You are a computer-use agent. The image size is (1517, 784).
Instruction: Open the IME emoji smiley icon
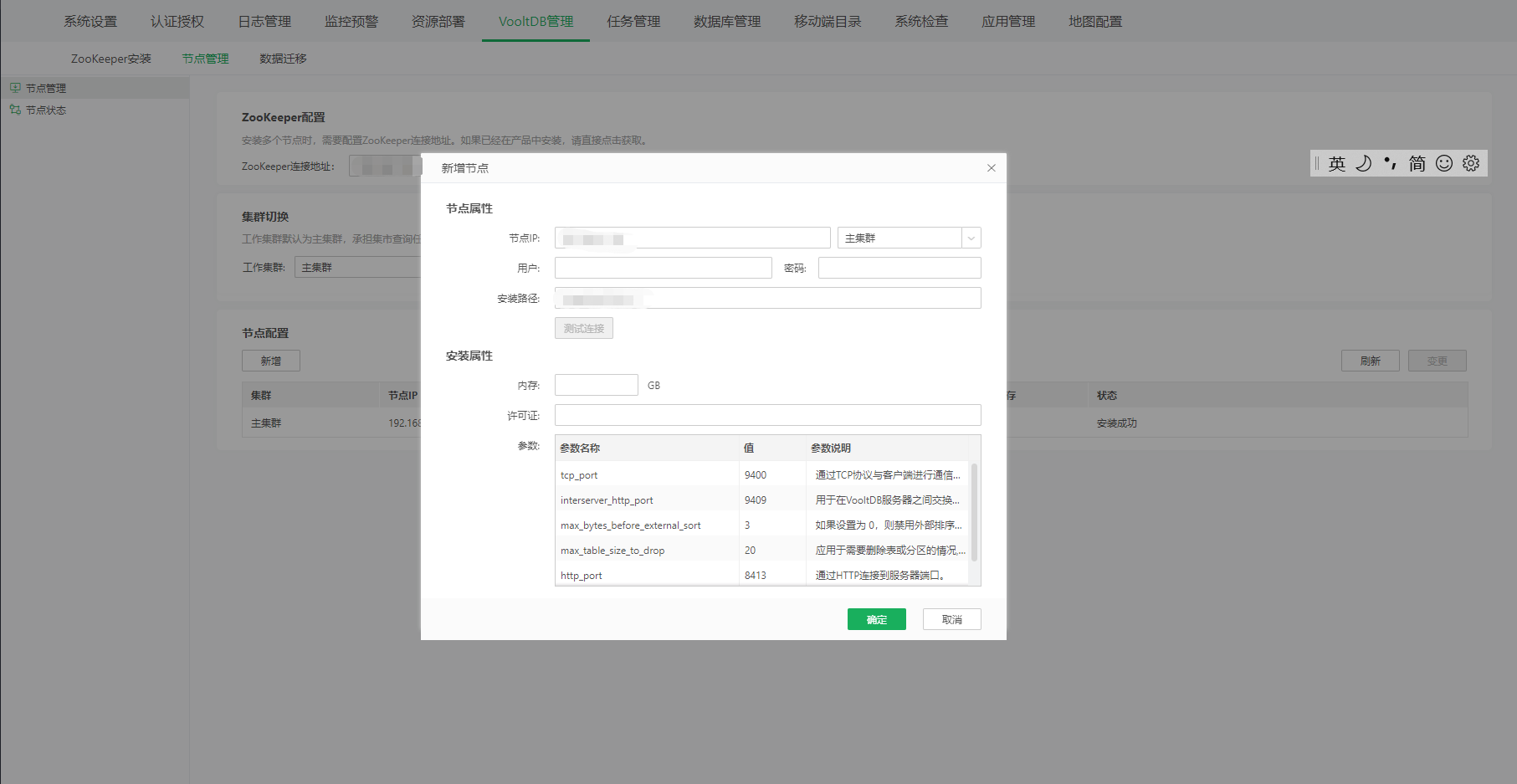pyautogui.click(x=1444, y=163)
